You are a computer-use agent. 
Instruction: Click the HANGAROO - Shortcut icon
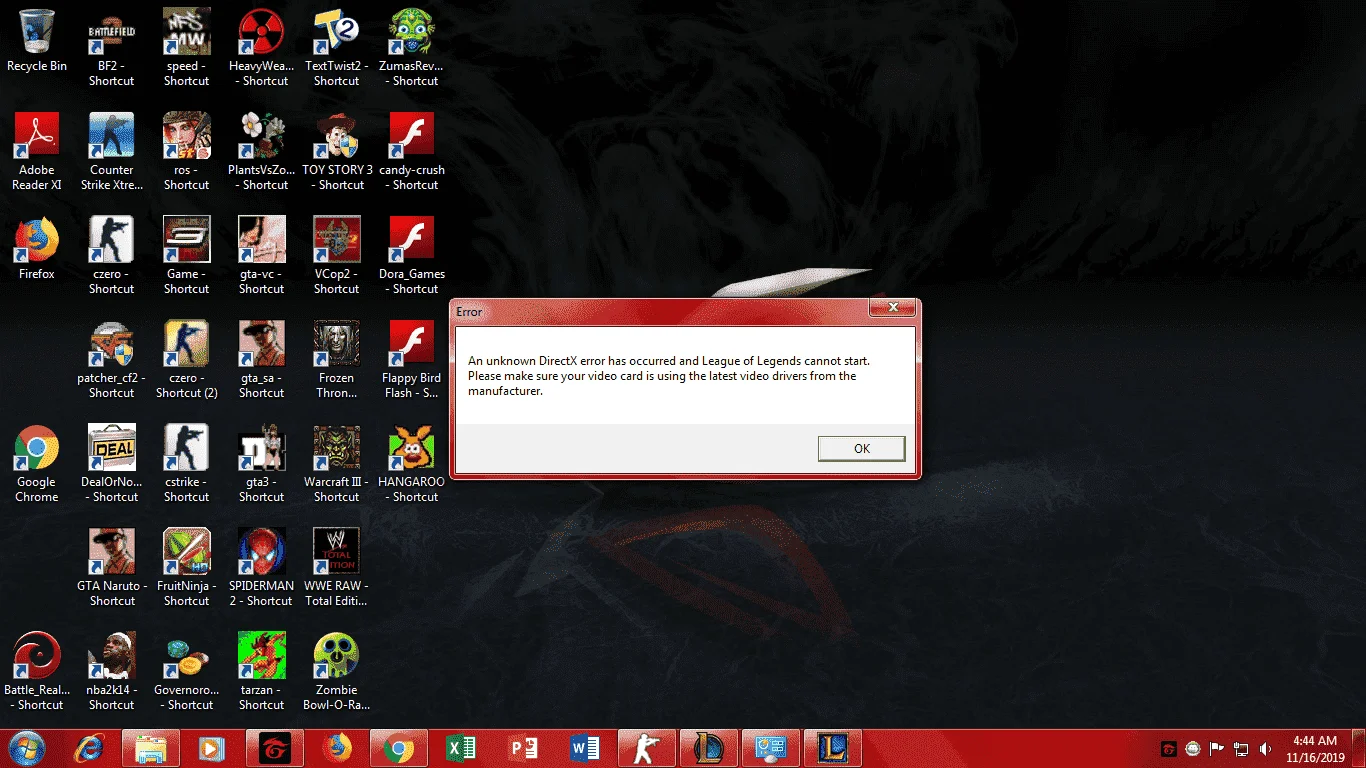point(411,464)
